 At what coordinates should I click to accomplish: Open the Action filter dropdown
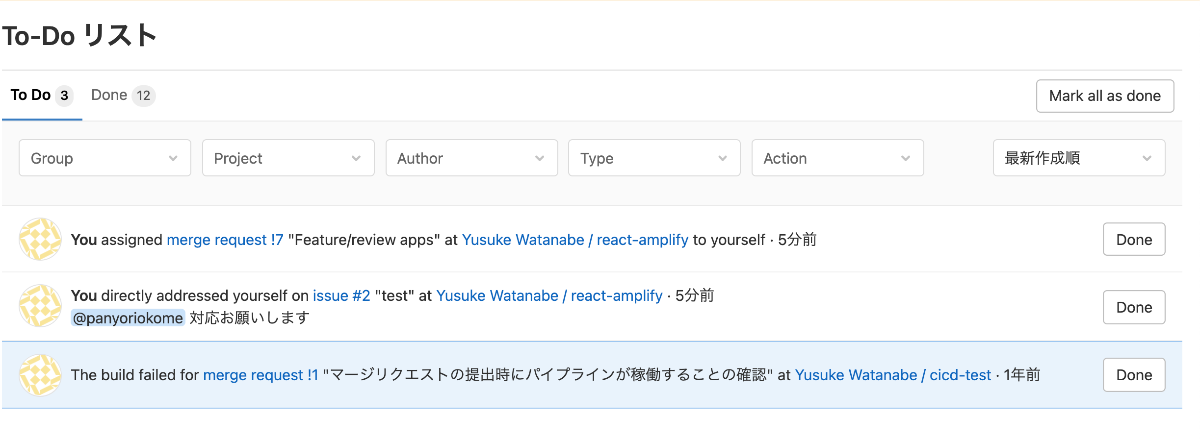click(x=837, y=158)
